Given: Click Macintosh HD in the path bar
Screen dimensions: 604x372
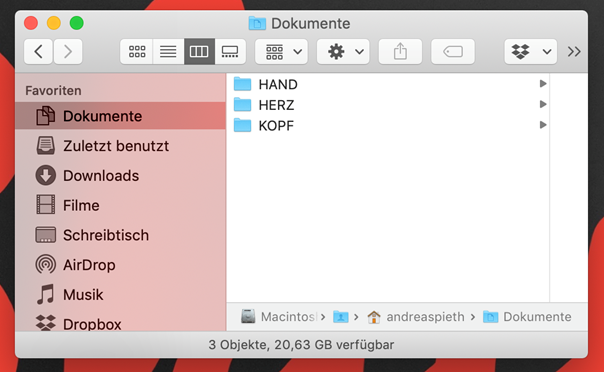Looking at the screenshot, I should [x=279, y=317].
